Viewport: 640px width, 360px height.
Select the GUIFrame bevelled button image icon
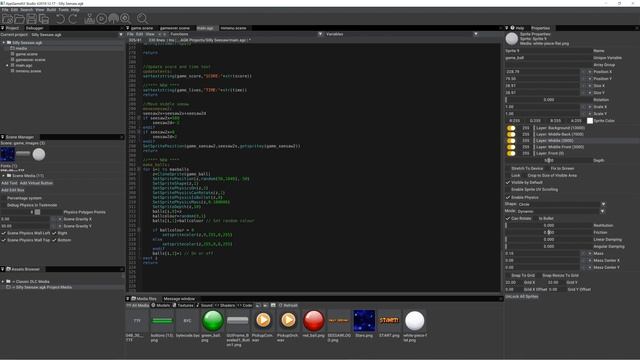(x=238, y=320)
